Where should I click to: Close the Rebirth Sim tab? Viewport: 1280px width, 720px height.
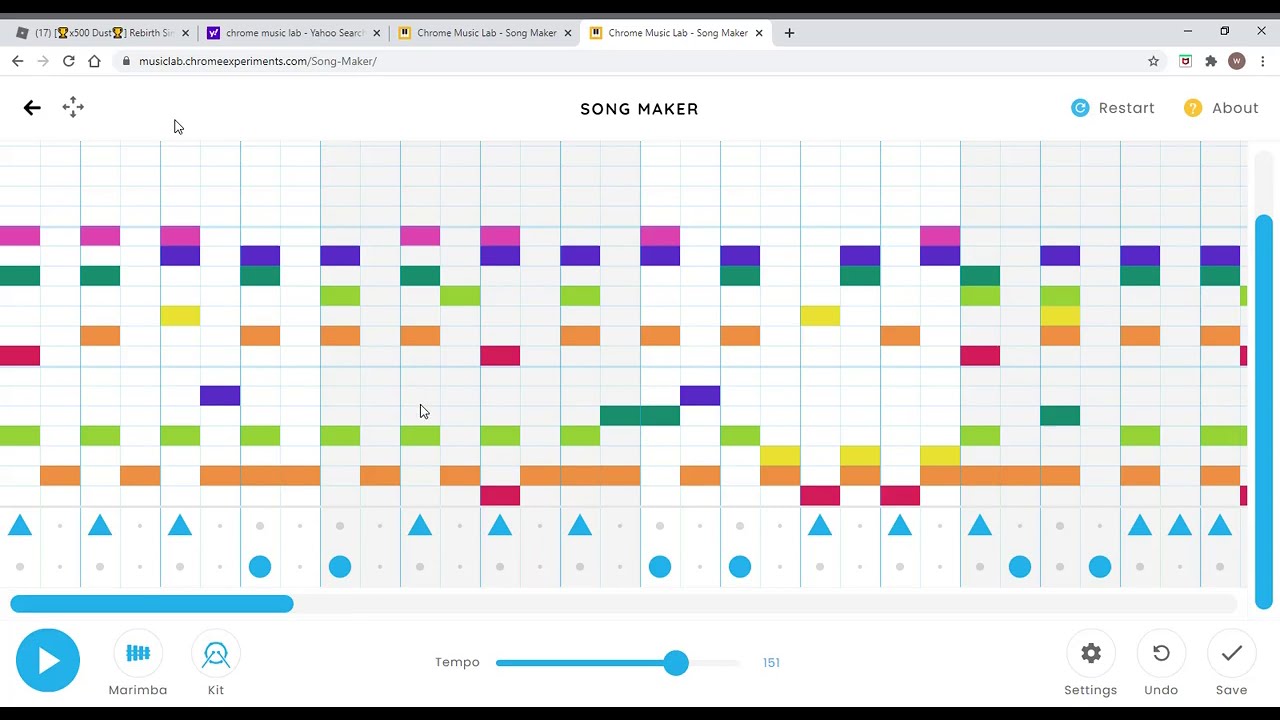[185, 33]
